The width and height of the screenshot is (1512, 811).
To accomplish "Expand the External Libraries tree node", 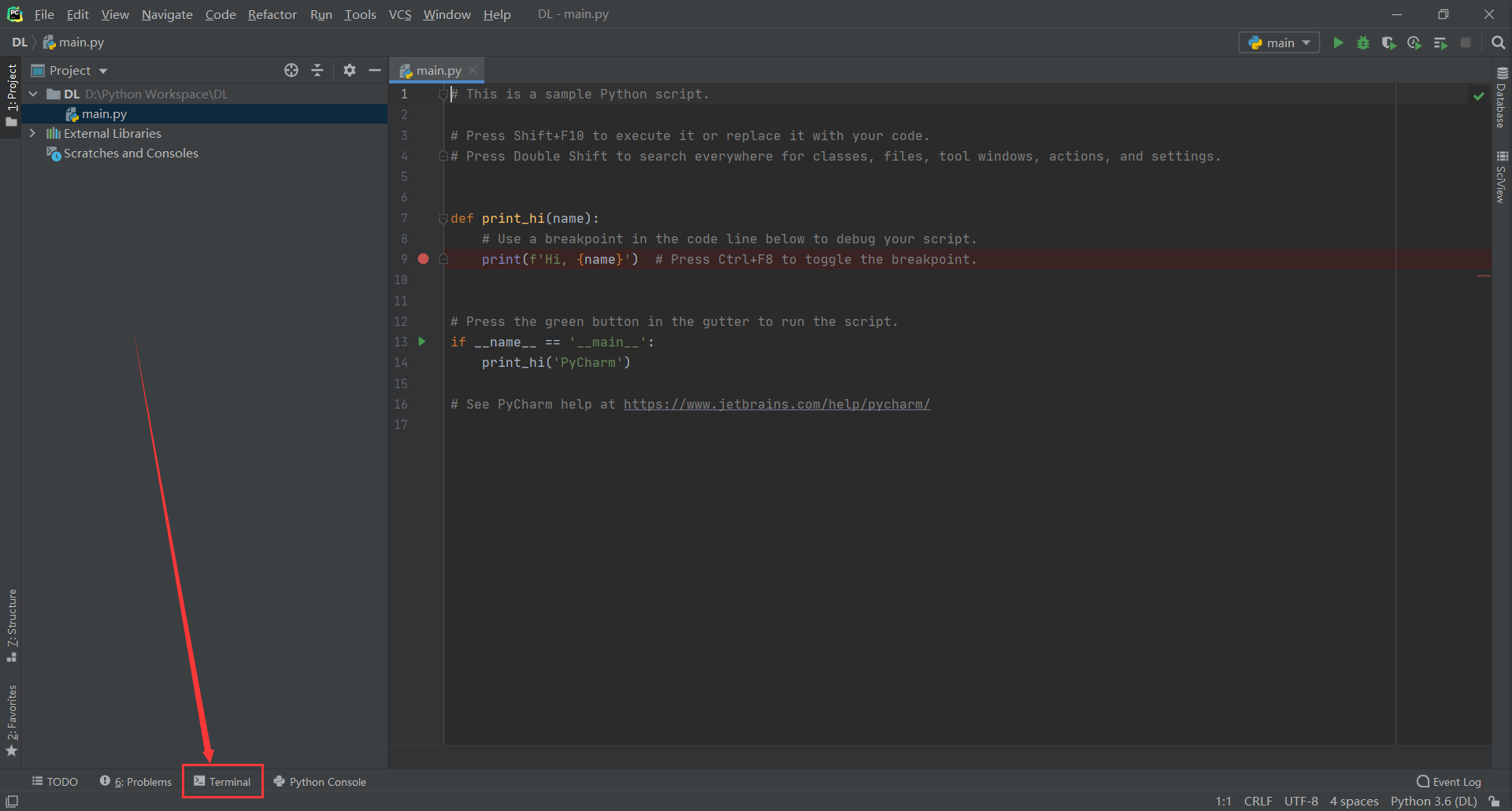I will coord(32,134).
